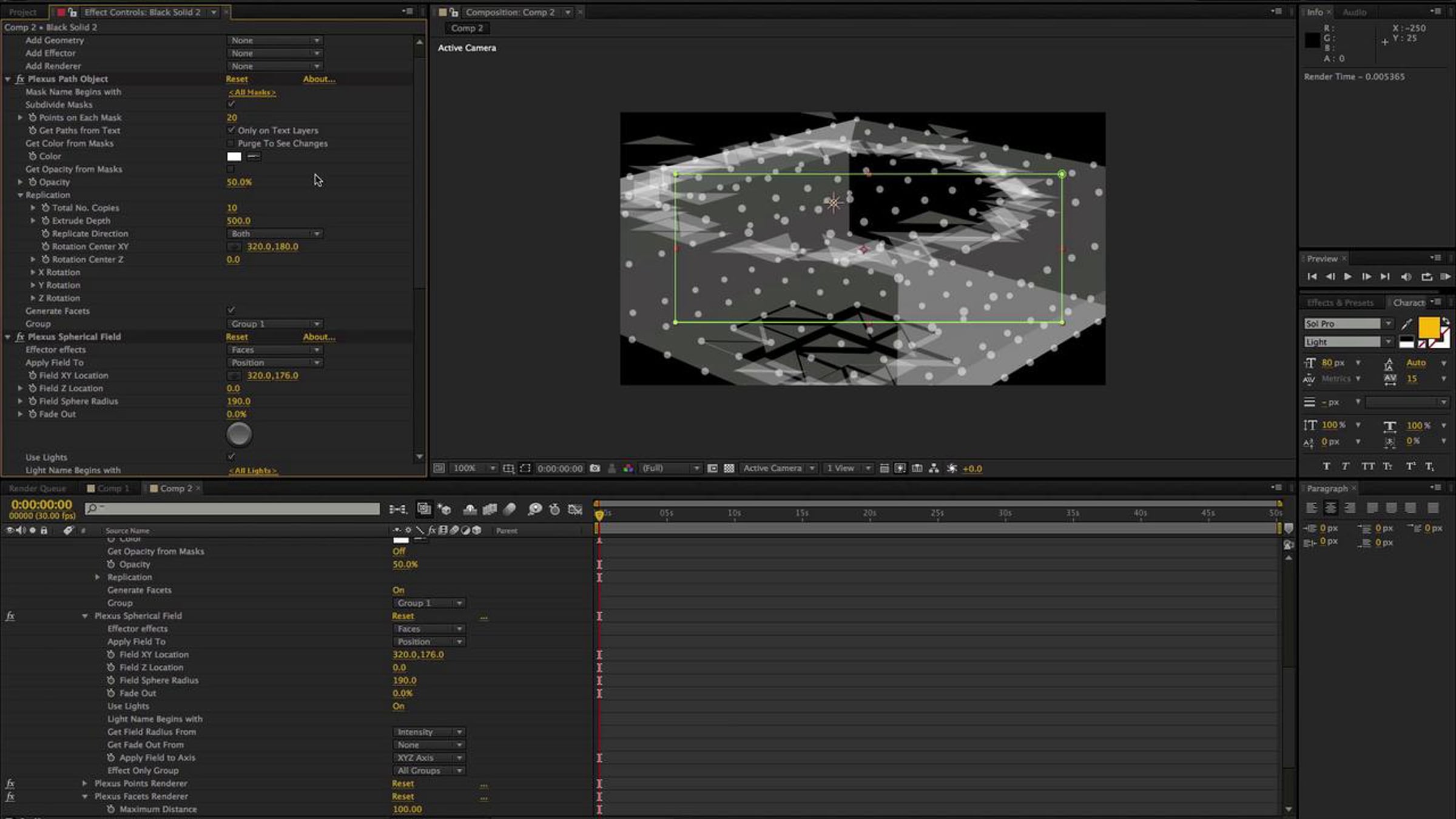The height and width of the screenshot is (819, 1456).
Task: Open the Effects & Presets tab
Action: coord(1340,303)
